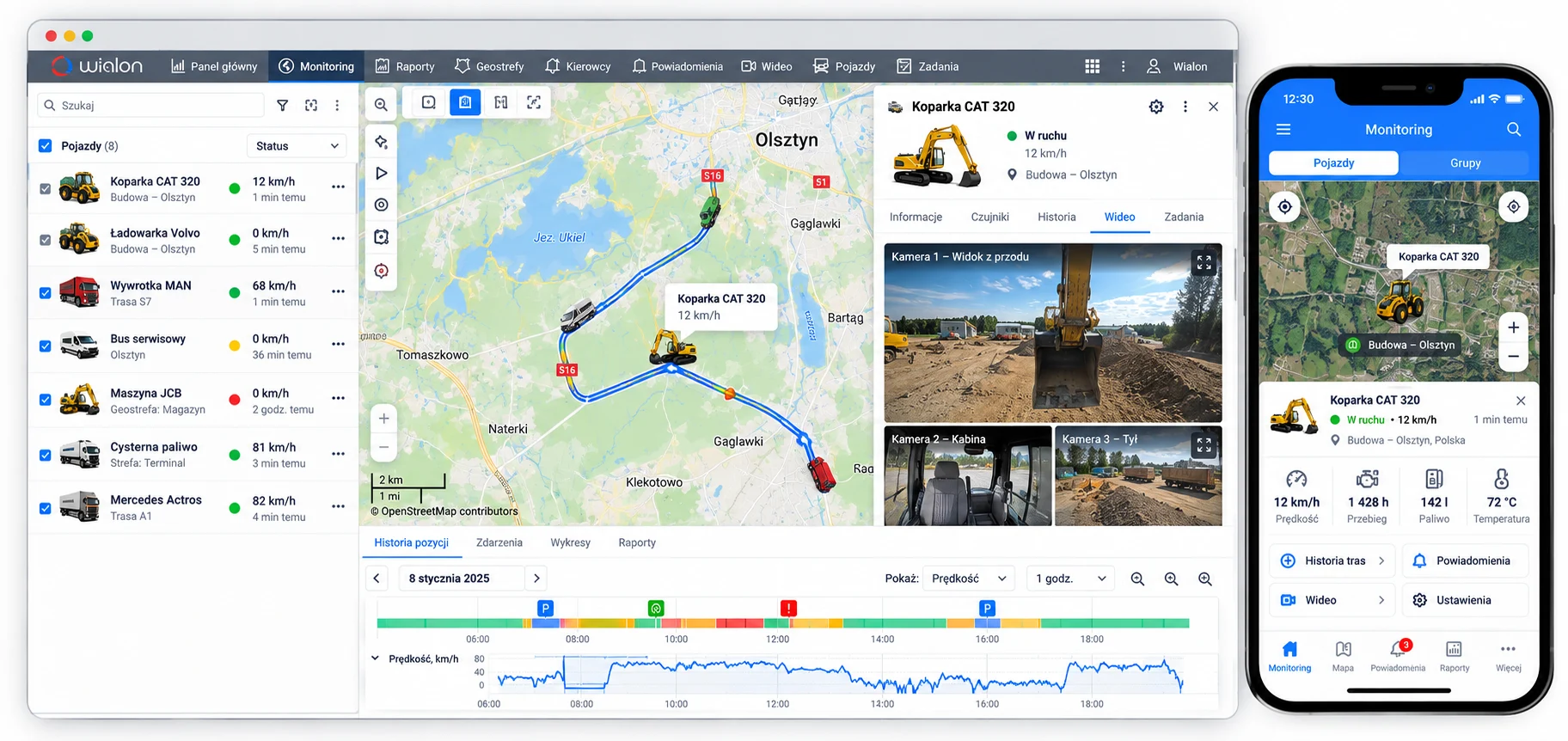Tap the Wideo button on phone
1568x741 pixels.
[x=1332, y=600]
